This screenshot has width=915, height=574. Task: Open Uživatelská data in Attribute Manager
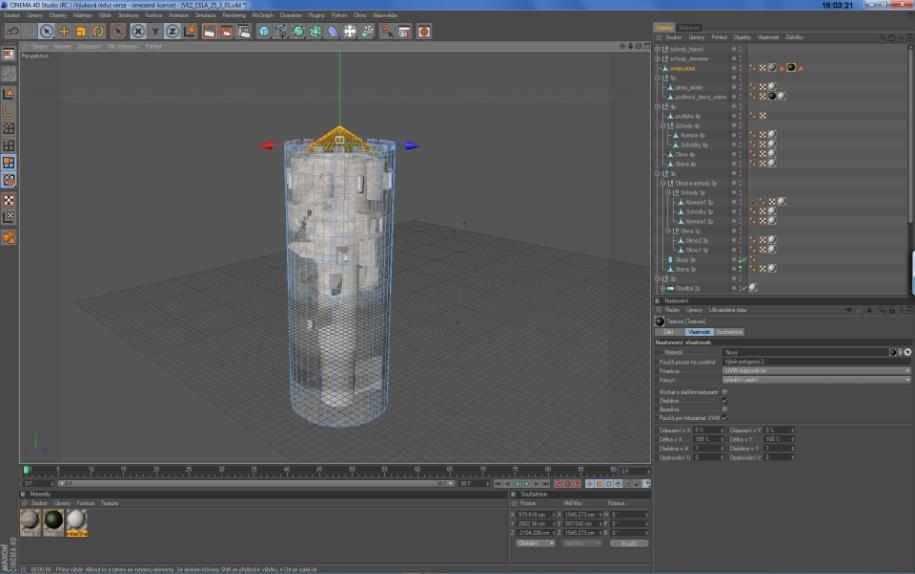728,310
